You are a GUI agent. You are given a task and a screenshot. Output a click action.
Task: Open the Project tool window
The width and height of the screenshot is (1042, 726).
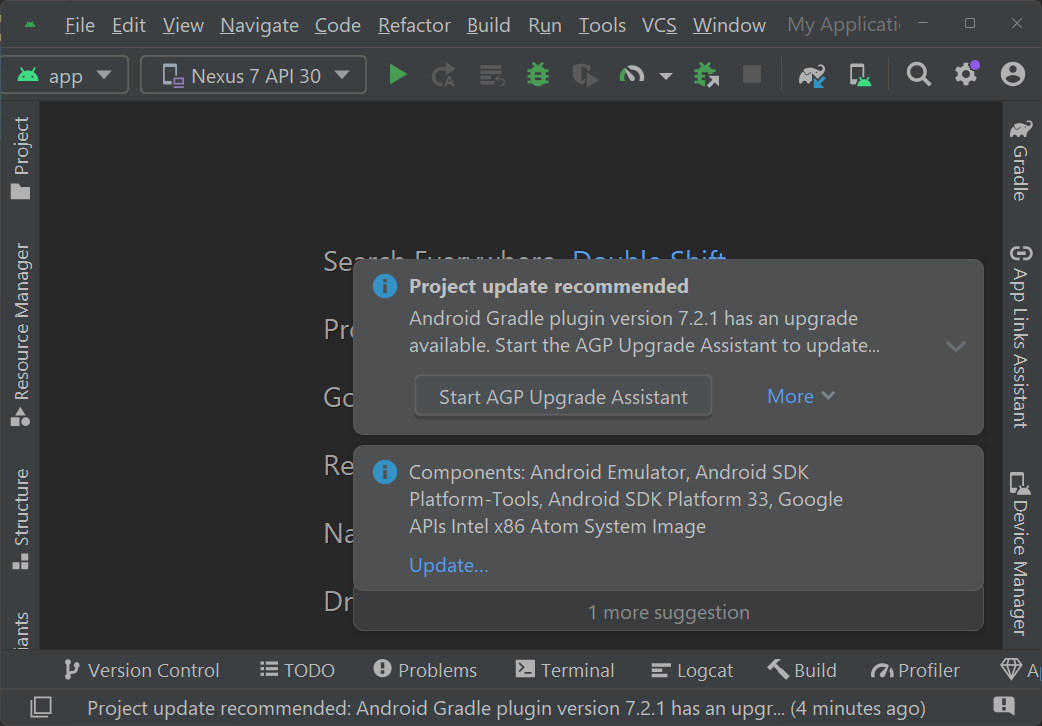(x=21, y=158)
